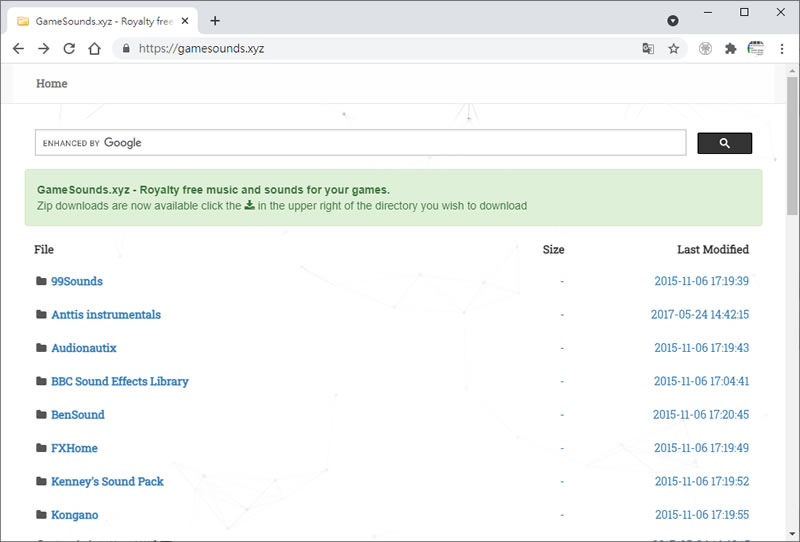Click the address bar URL
Viewport: 800px width, 542px height.
(x=202, y=48)
